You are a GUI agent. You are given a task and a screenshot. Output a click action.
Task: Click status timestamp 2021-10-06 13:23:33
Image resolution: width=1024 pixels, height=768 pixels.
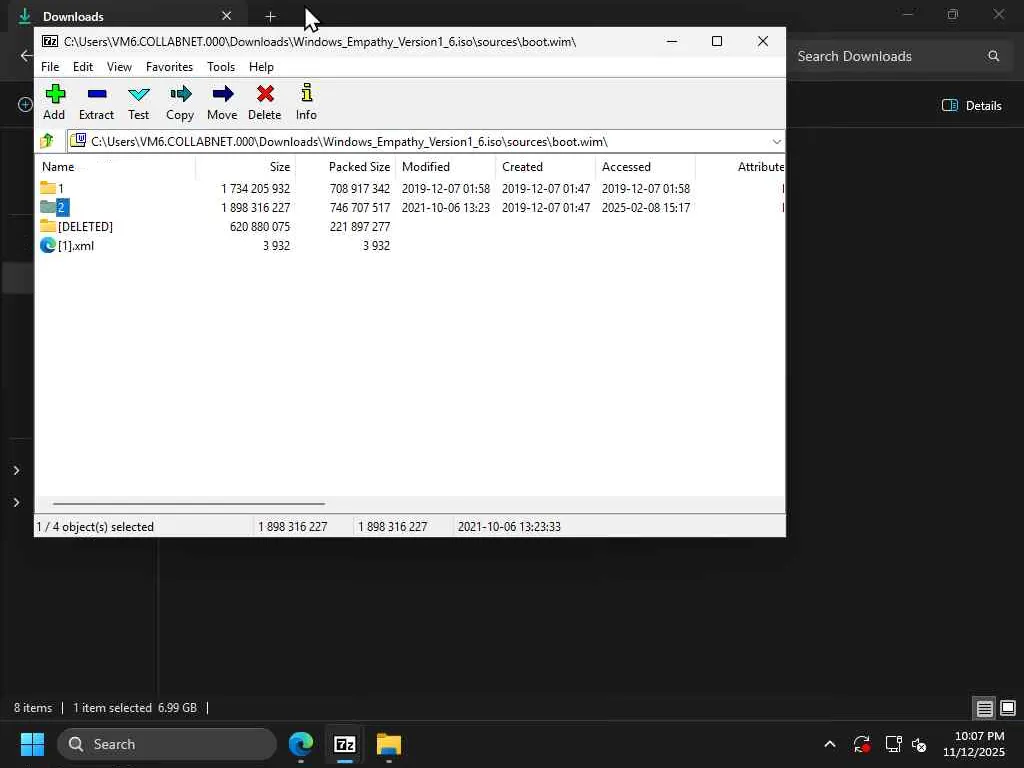pos(509,527)
